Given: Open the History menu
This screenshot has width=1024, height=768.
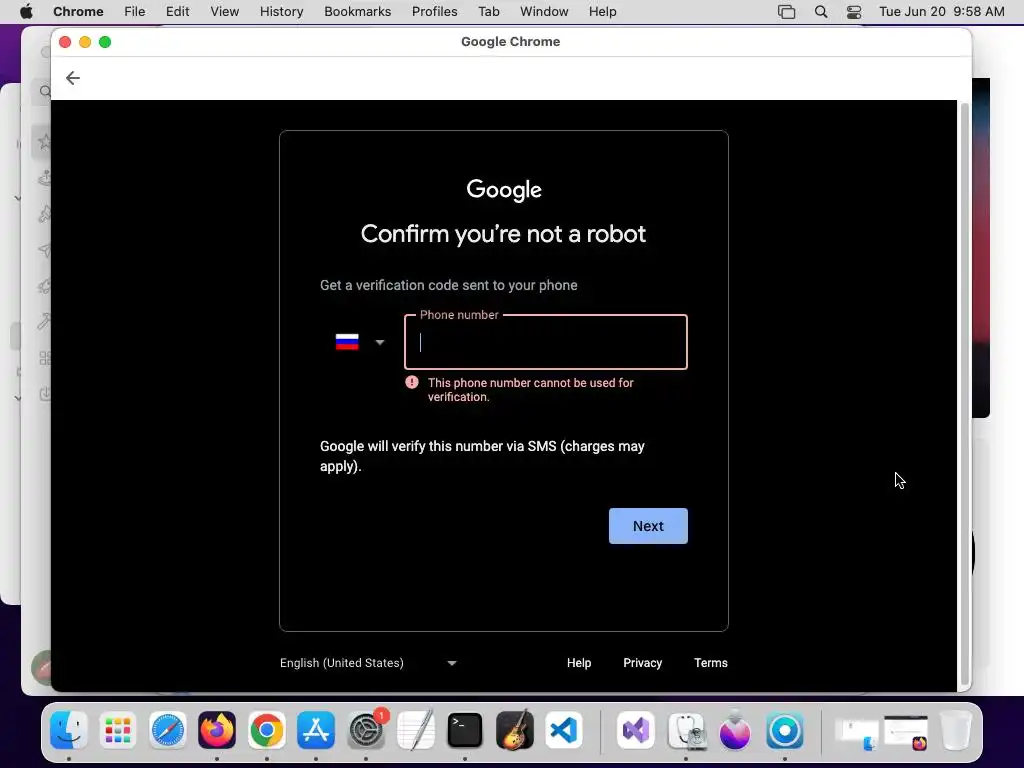Looking at the screenshot, I should point(281,11).
